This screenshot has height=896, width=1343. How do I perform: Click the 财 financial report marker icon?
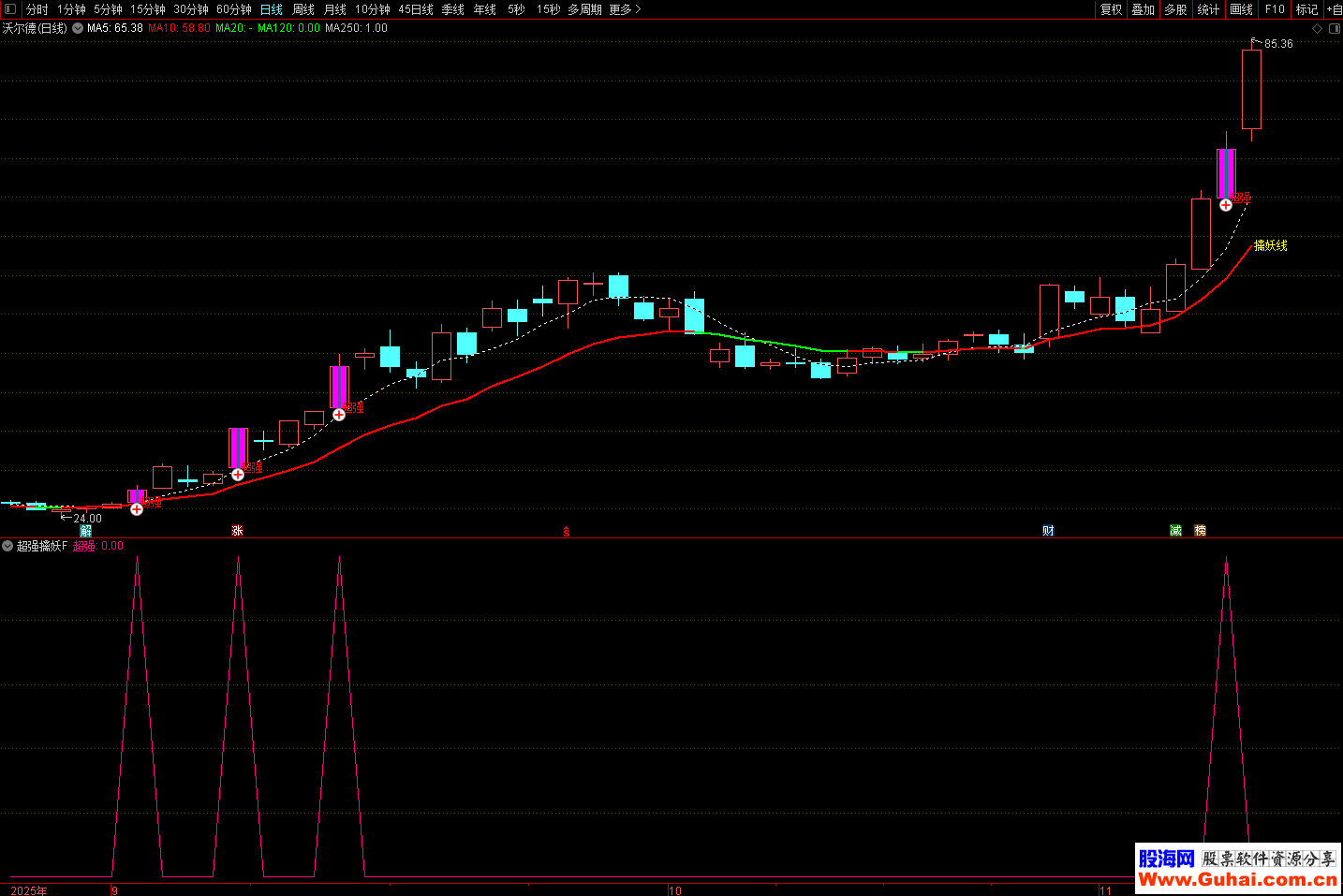click(1048, 531)
